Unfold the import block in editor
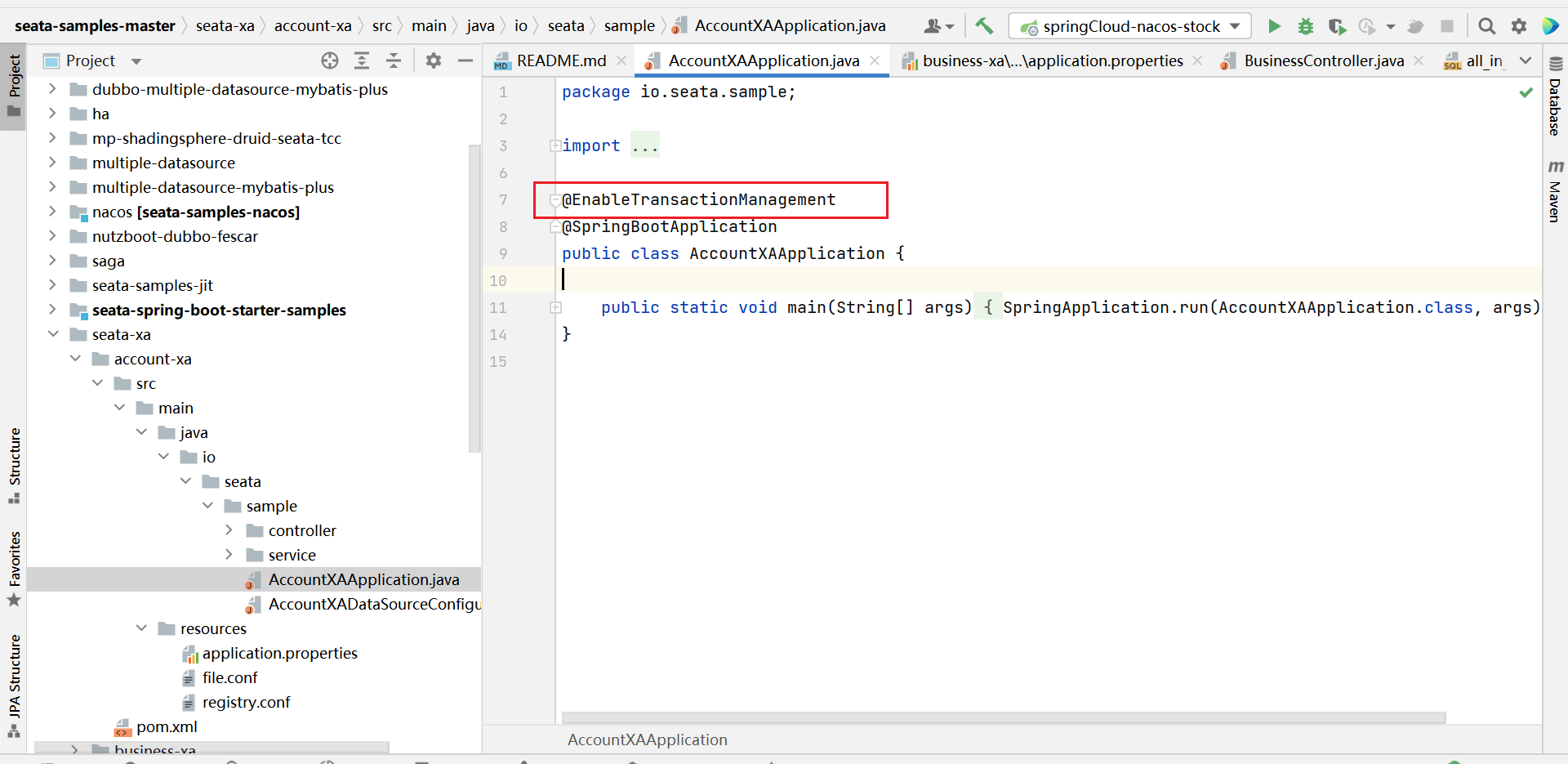The width and height of the screenshot is (1568, 764). click(x=555, y=146)
